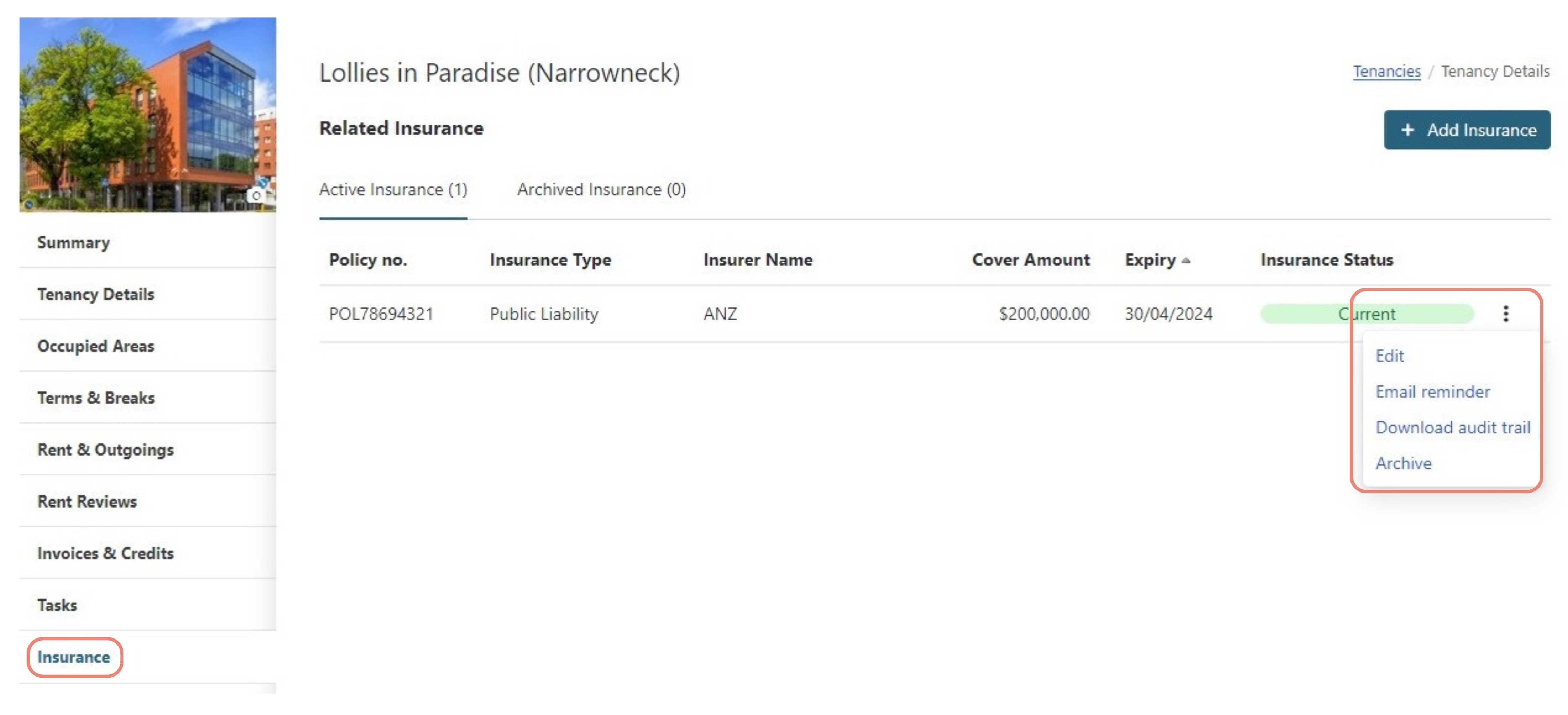1568x715 pixels.
Task: Open Rent Reviews from the sidebar
Action: click(x=87, y=501)
